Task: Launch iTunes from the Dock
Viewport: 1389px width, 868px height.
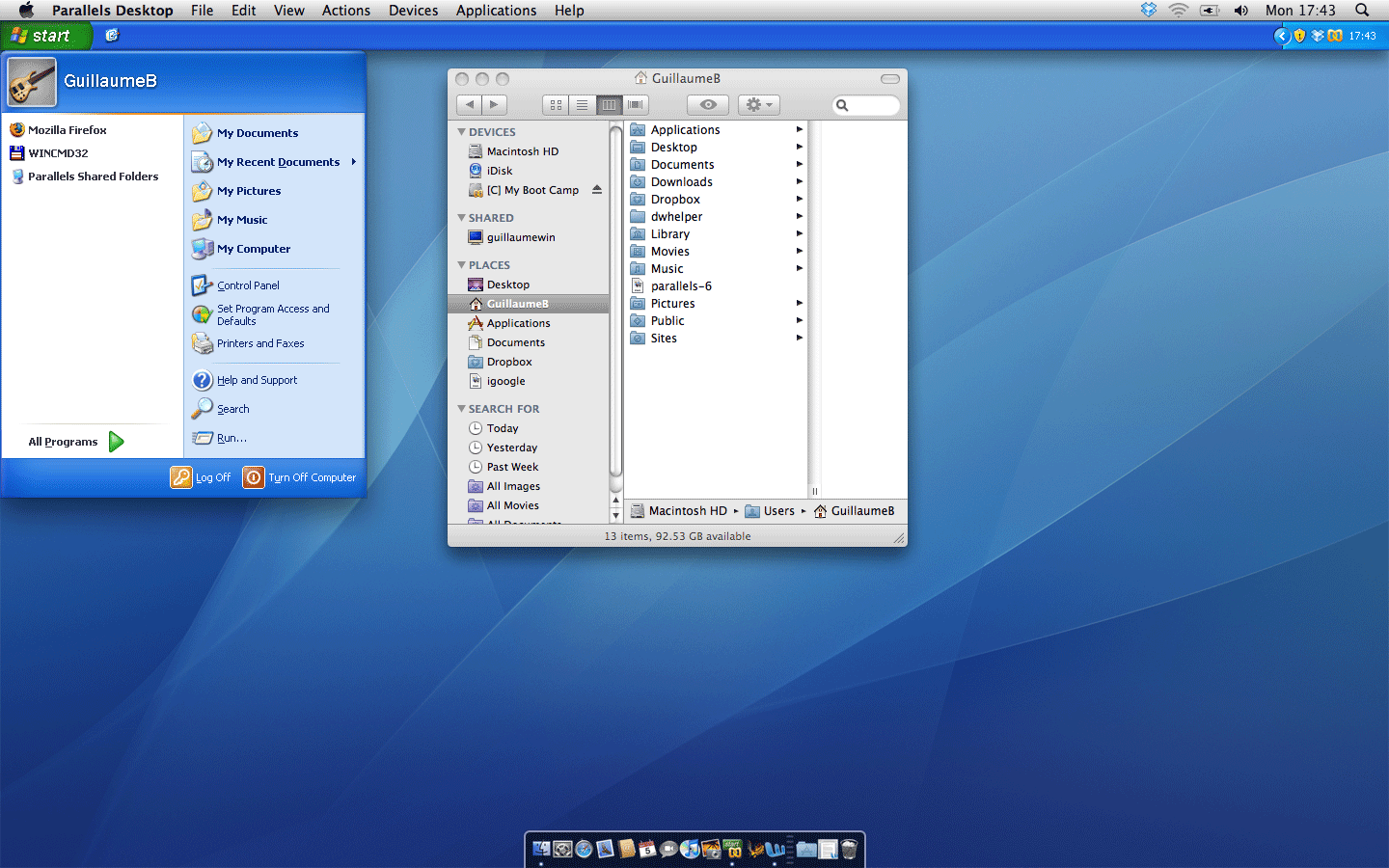Action: [x=690, y=849]
